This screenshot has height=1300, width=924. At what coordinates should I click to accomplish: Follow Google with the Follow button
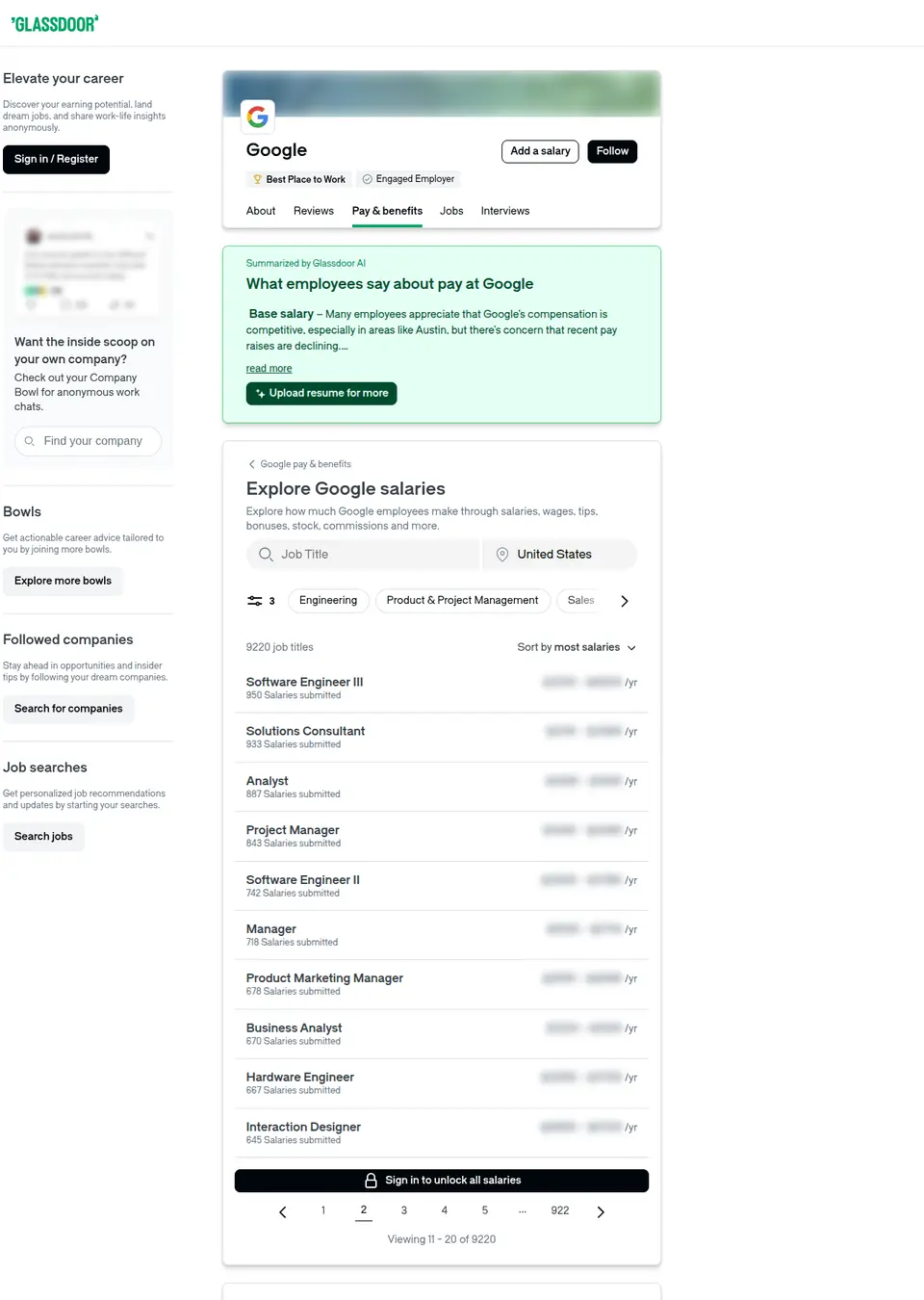pos(612,151)
